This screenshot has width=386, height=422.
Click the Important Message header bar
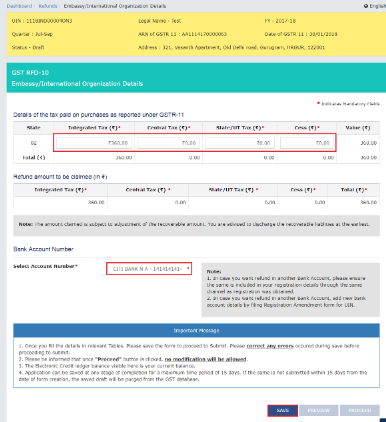(196, 330)
